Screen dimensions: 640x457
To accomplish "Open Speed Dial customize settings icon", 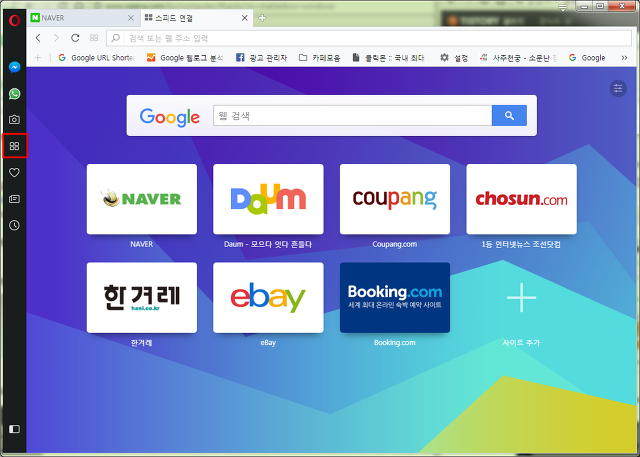I will click(x=618, y=88).
